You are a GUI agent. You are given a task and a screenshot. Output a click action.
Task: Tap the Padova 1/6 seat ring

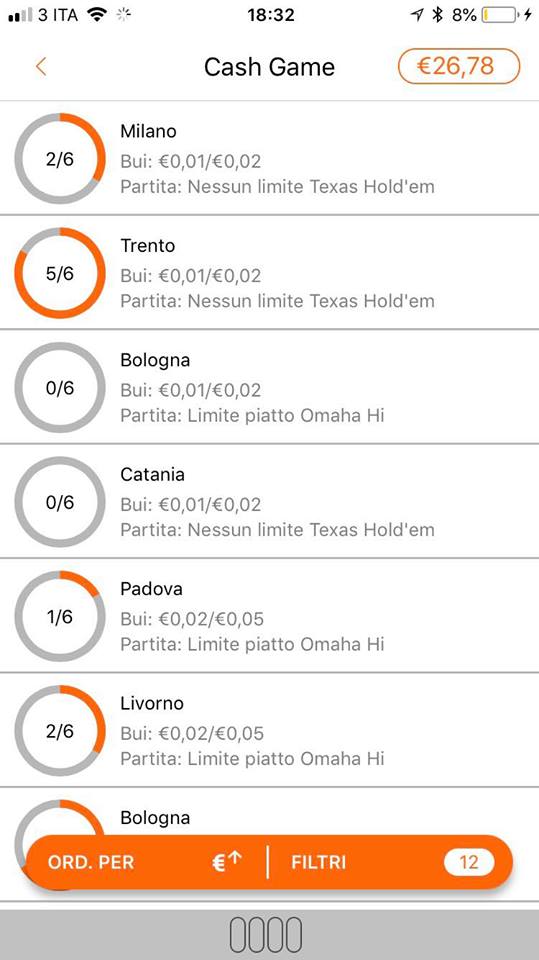coord(60,617)
